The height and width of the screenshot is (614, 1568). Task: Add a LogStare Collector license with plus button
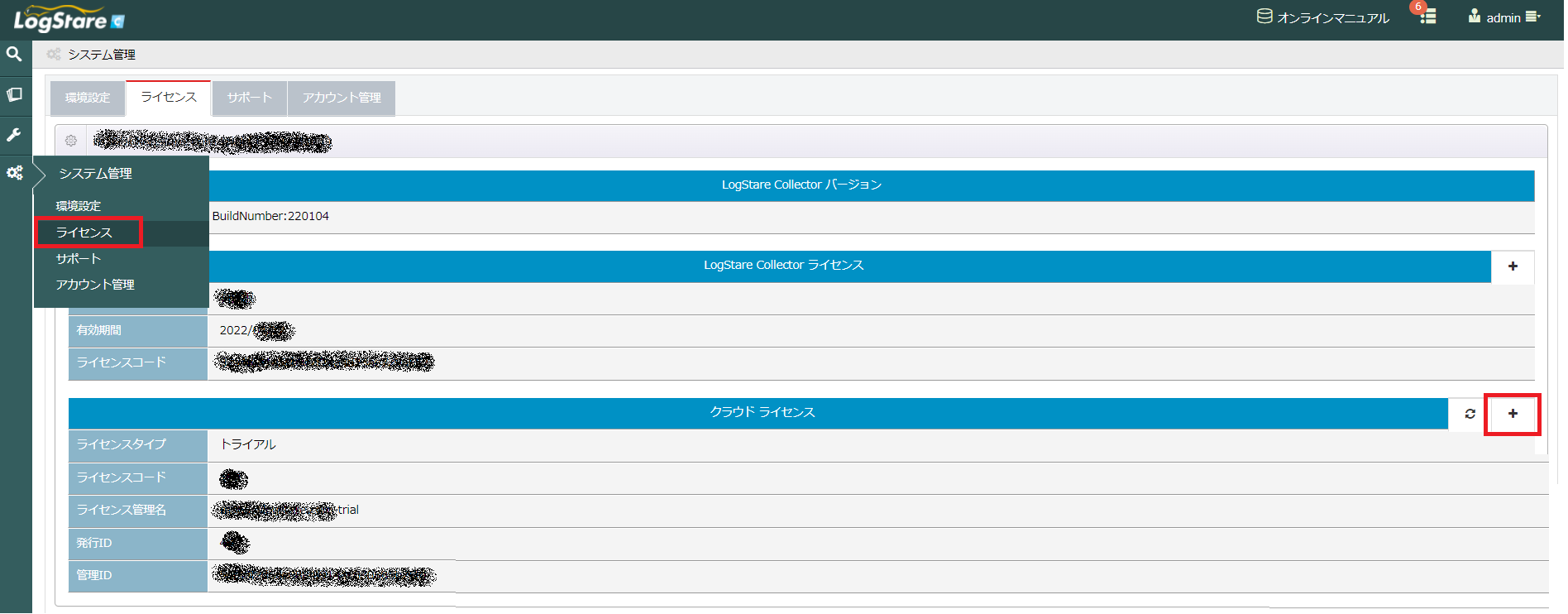click(x=1513, y=266)
